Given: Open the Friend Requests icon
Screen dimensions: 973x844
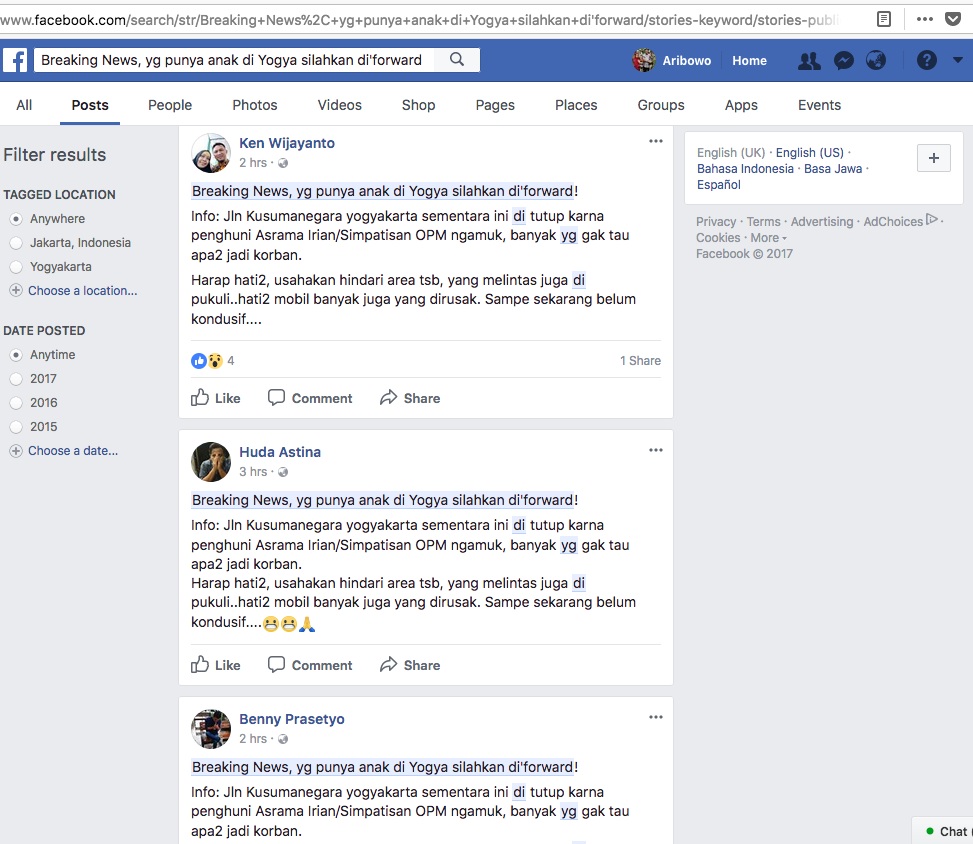Looking at the screenshot, I should (x=809, y=60).
